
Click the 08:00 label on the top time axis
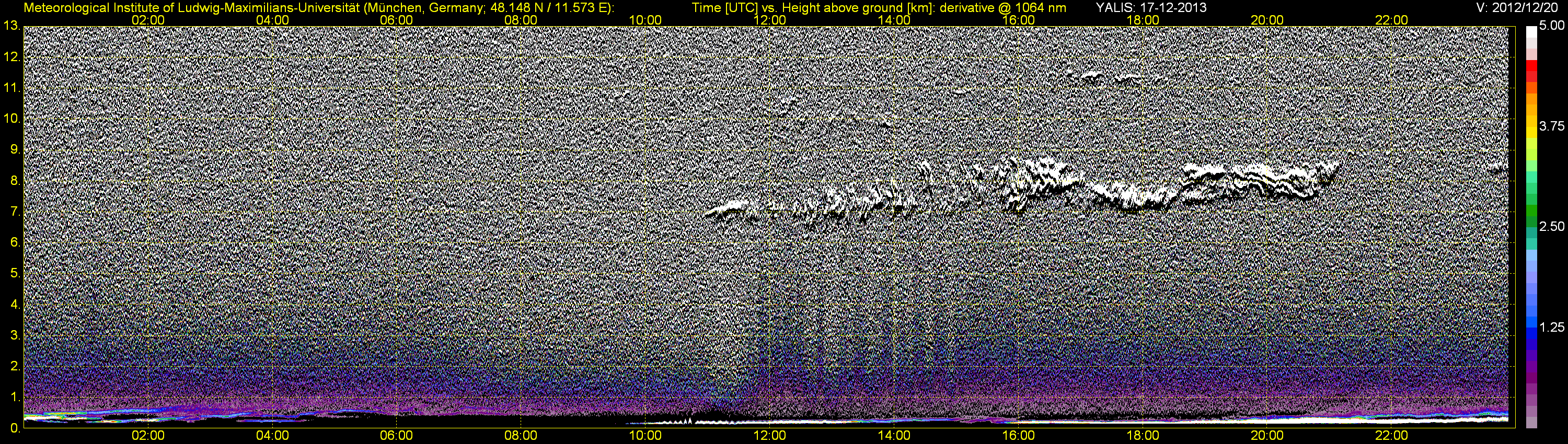pyautogui.click(x=521, y=20)
